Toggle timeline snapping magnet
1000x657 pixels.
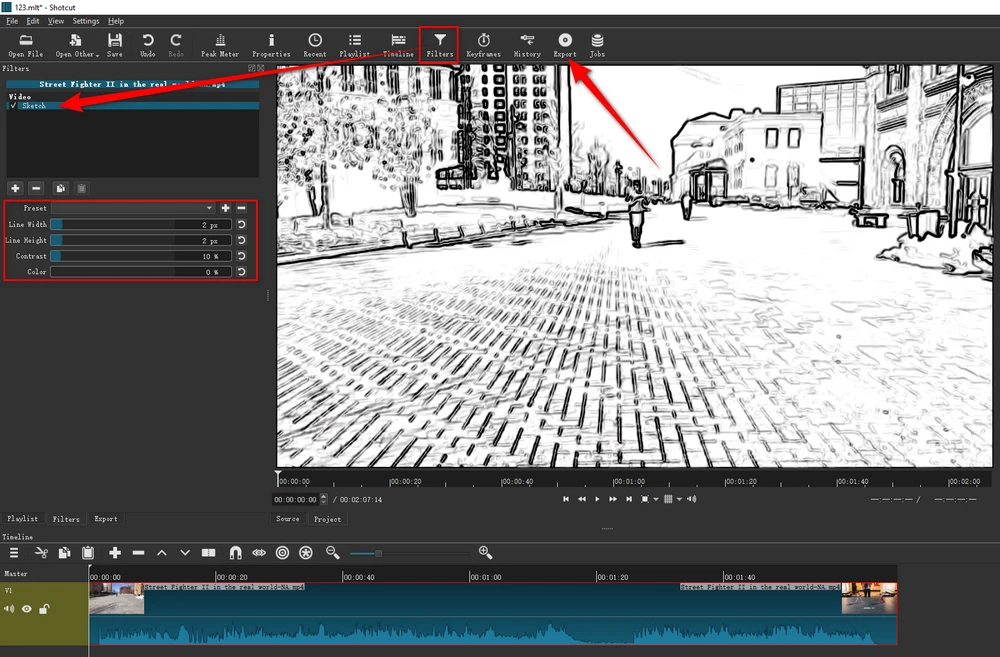click(x=235, y=552)
